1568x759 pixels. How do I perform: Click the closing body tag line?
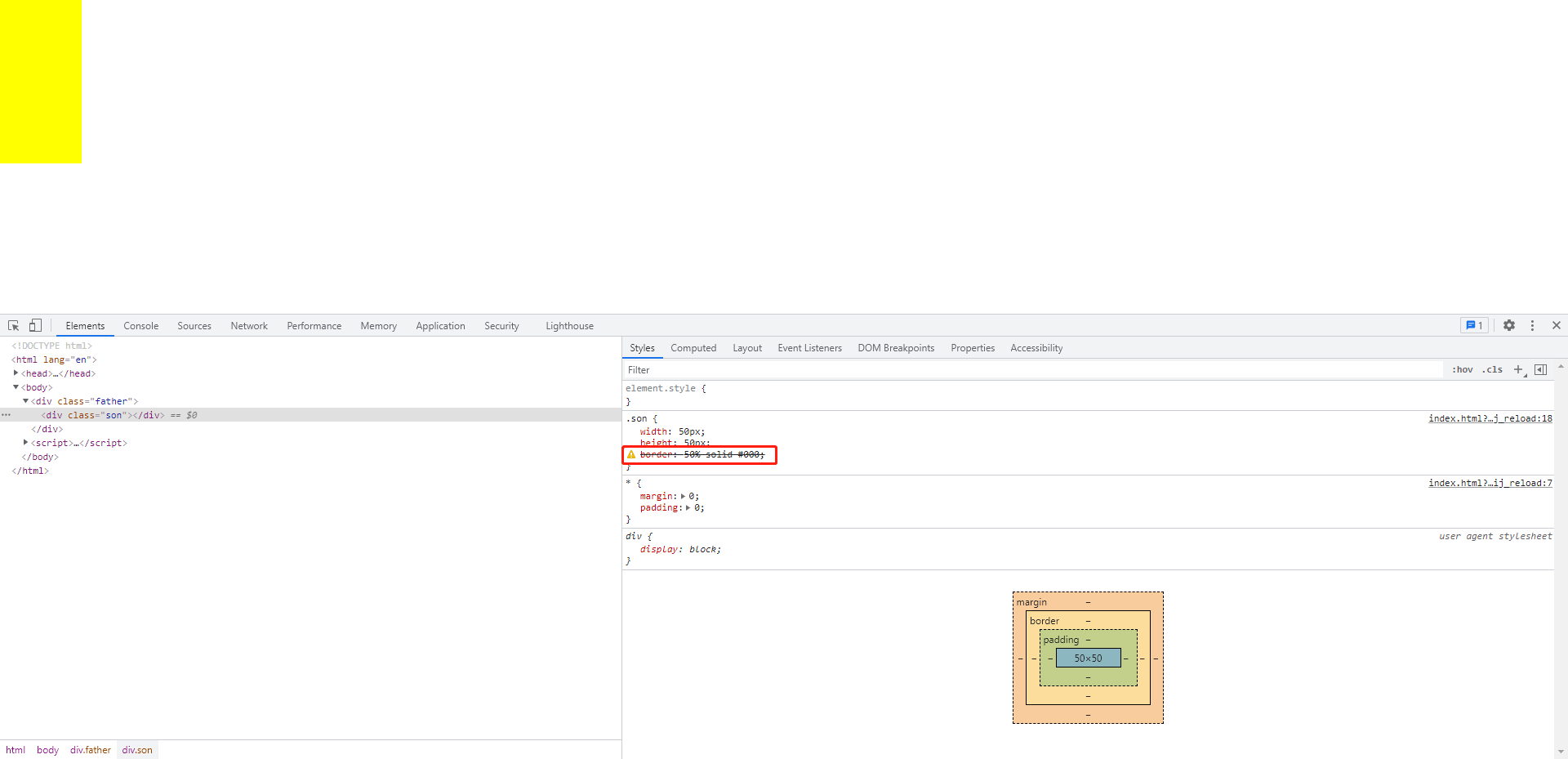(x=40, y=457)
